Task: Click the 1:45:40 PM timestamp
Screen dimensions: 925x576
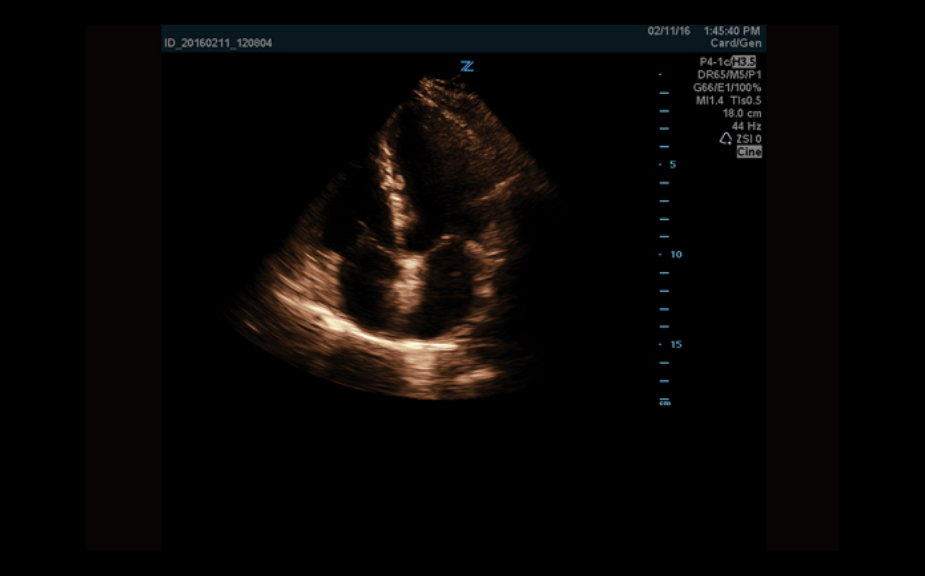Action: pyautogui.click(x=732, y=31)
